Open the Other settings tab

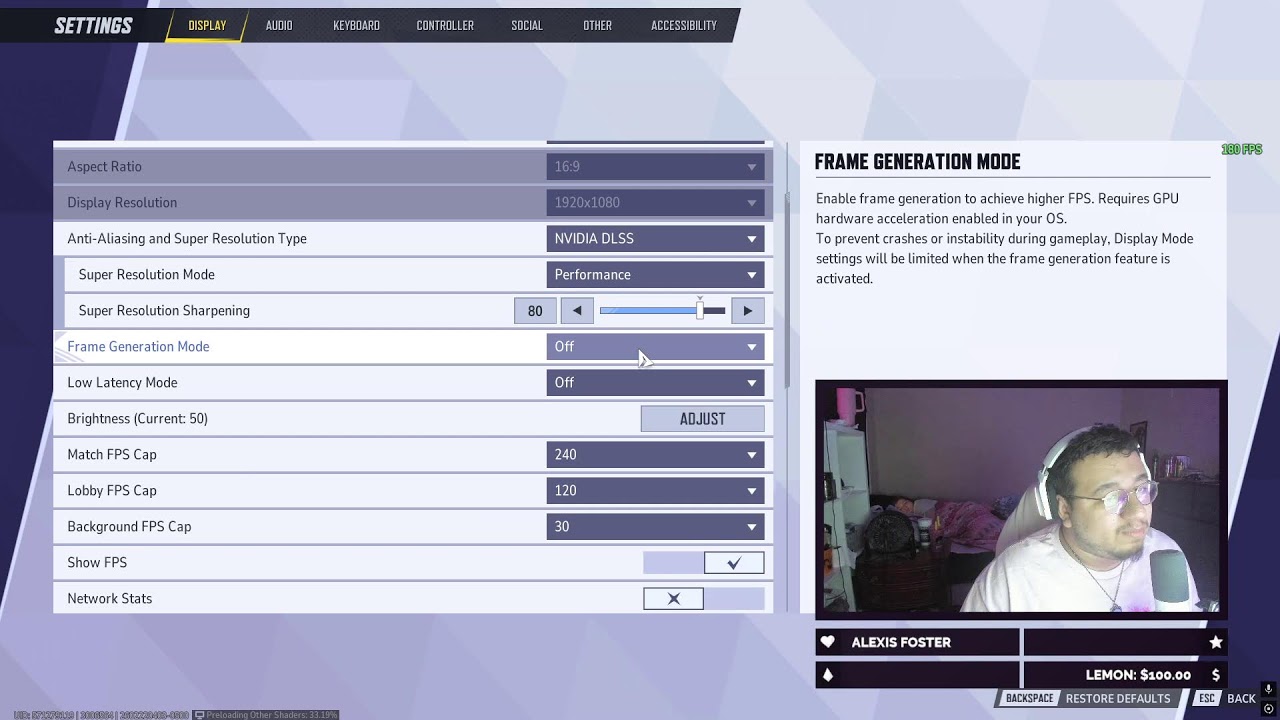[x=597, y=25]
